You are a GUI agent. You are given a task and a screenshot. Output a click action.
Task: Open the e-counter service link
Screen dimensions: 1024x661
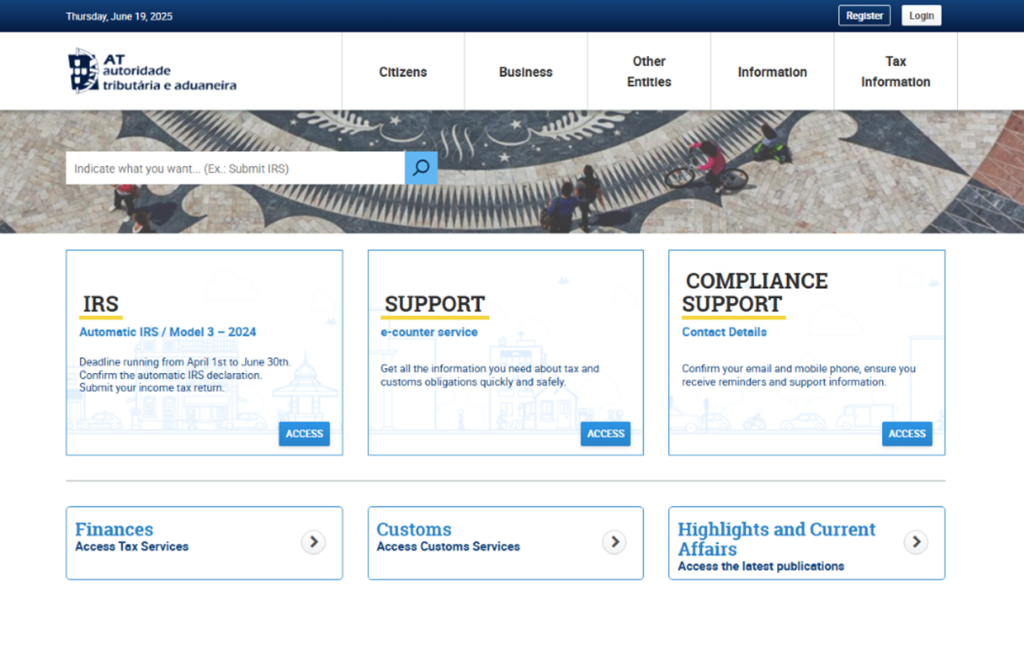coord(429,332)
